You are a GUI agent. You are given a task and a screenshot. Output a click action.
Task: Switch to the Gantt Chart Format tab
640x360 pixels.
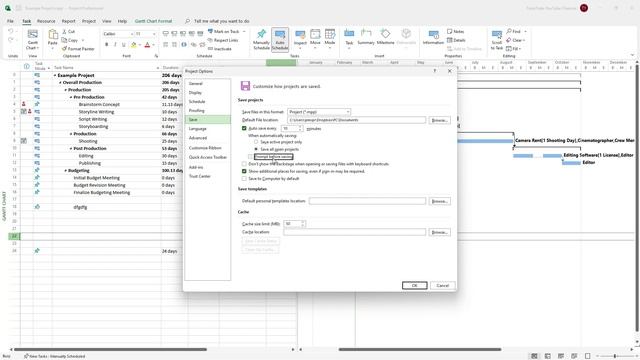[153, 21]
